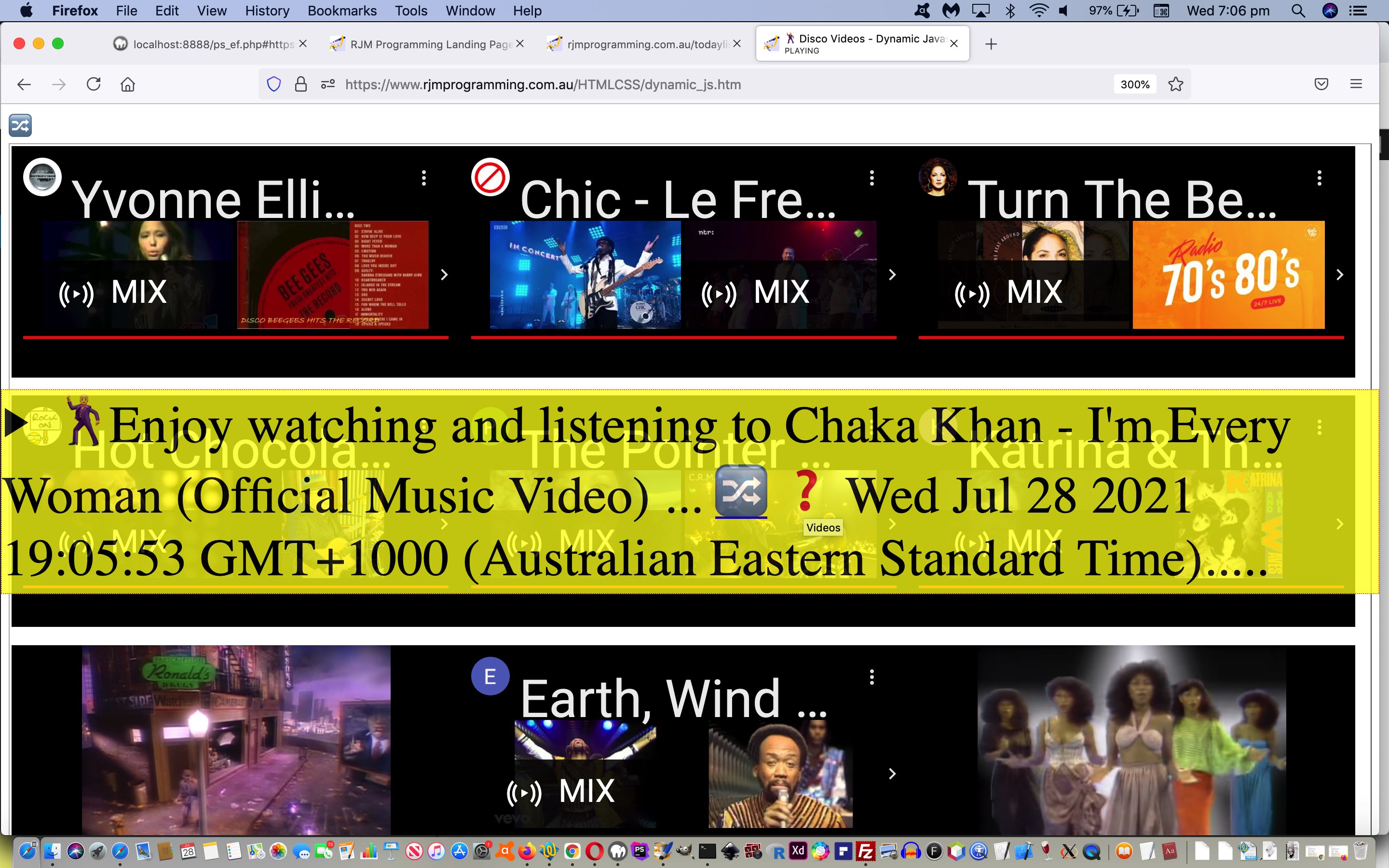The height and width of the screenshot is (868, 1389).
Task: Expand the details triangle in the yellow banner
Action: (x=15, y=423)
